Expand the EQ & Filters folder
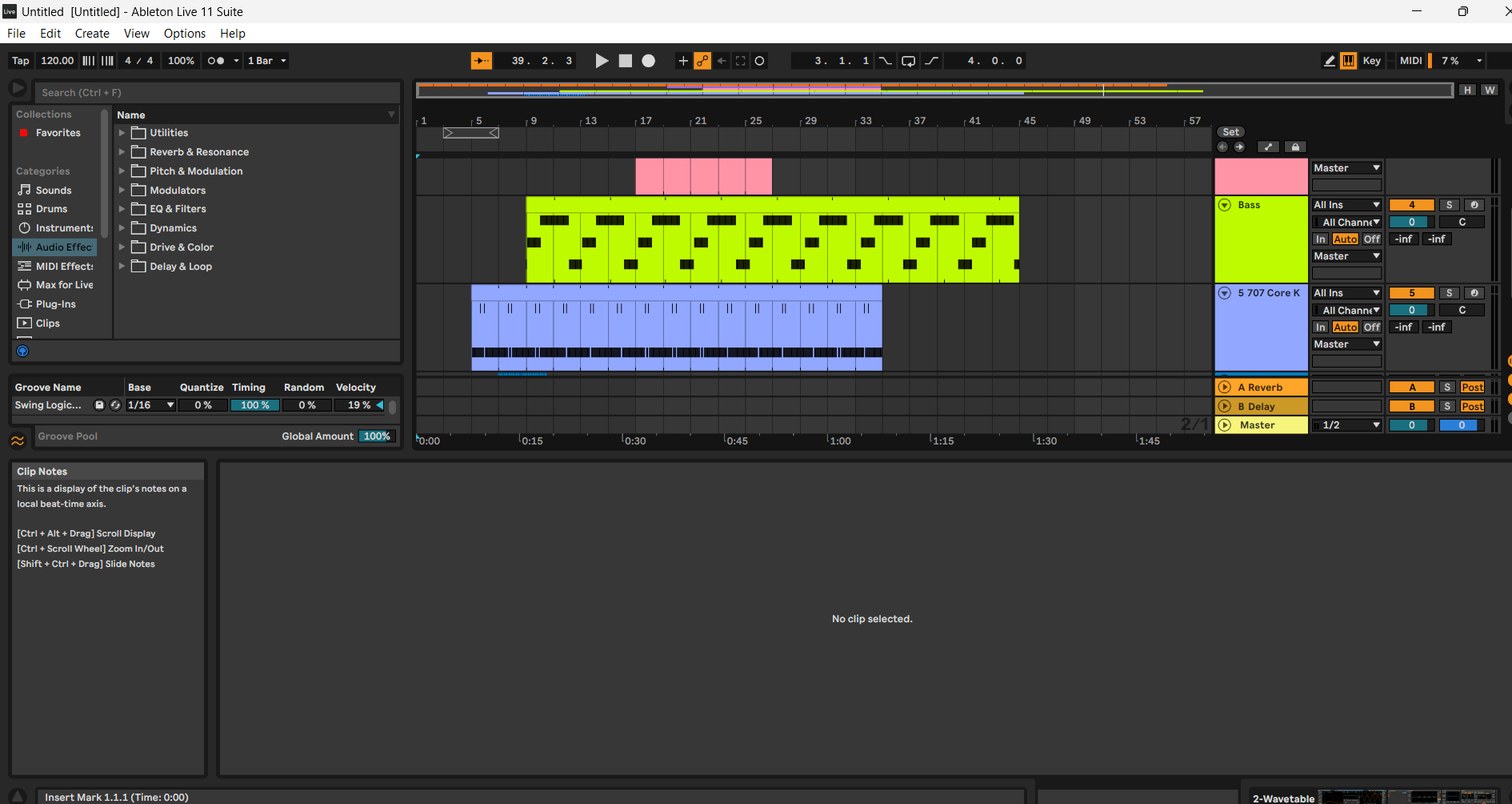The image size is (1512, 804). point(122,209)
